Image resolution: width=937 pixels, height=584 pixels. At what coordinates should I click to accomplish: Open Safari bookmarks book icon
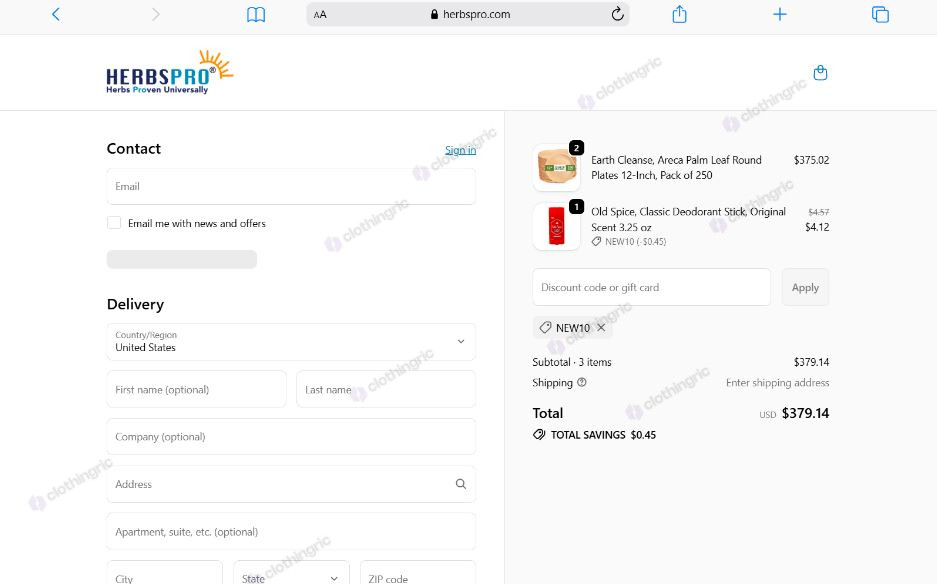tap(256, 14)
